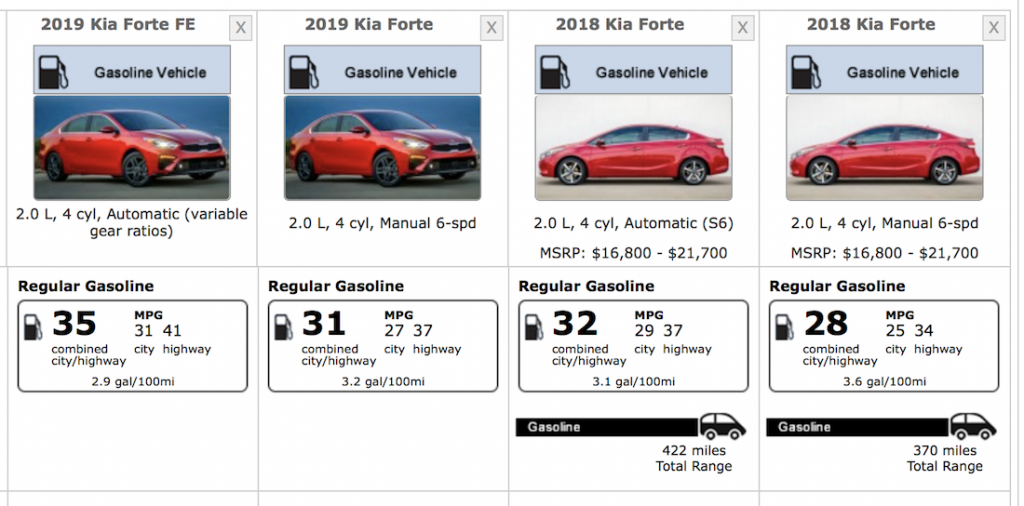This screenshot has height=506, width=1024.
Task: Click the 31 combined MPG label box
Action: pos(383,346)
